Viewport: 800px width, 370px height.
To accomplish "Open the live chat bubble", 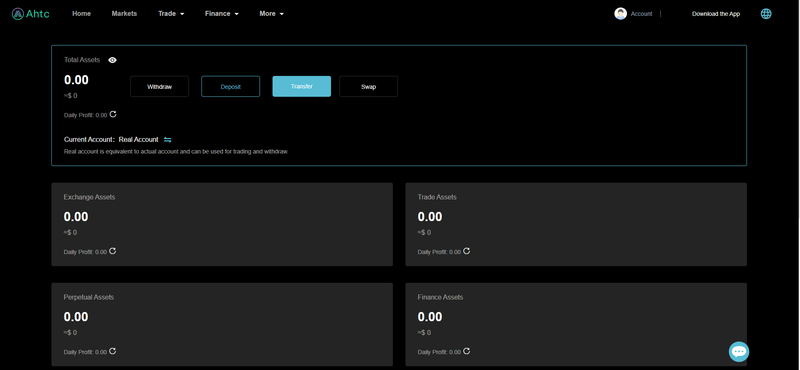I will (739, 352).
